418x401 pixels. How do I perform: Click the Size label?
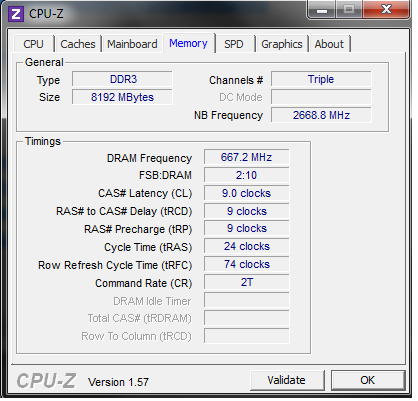[49, 97]
